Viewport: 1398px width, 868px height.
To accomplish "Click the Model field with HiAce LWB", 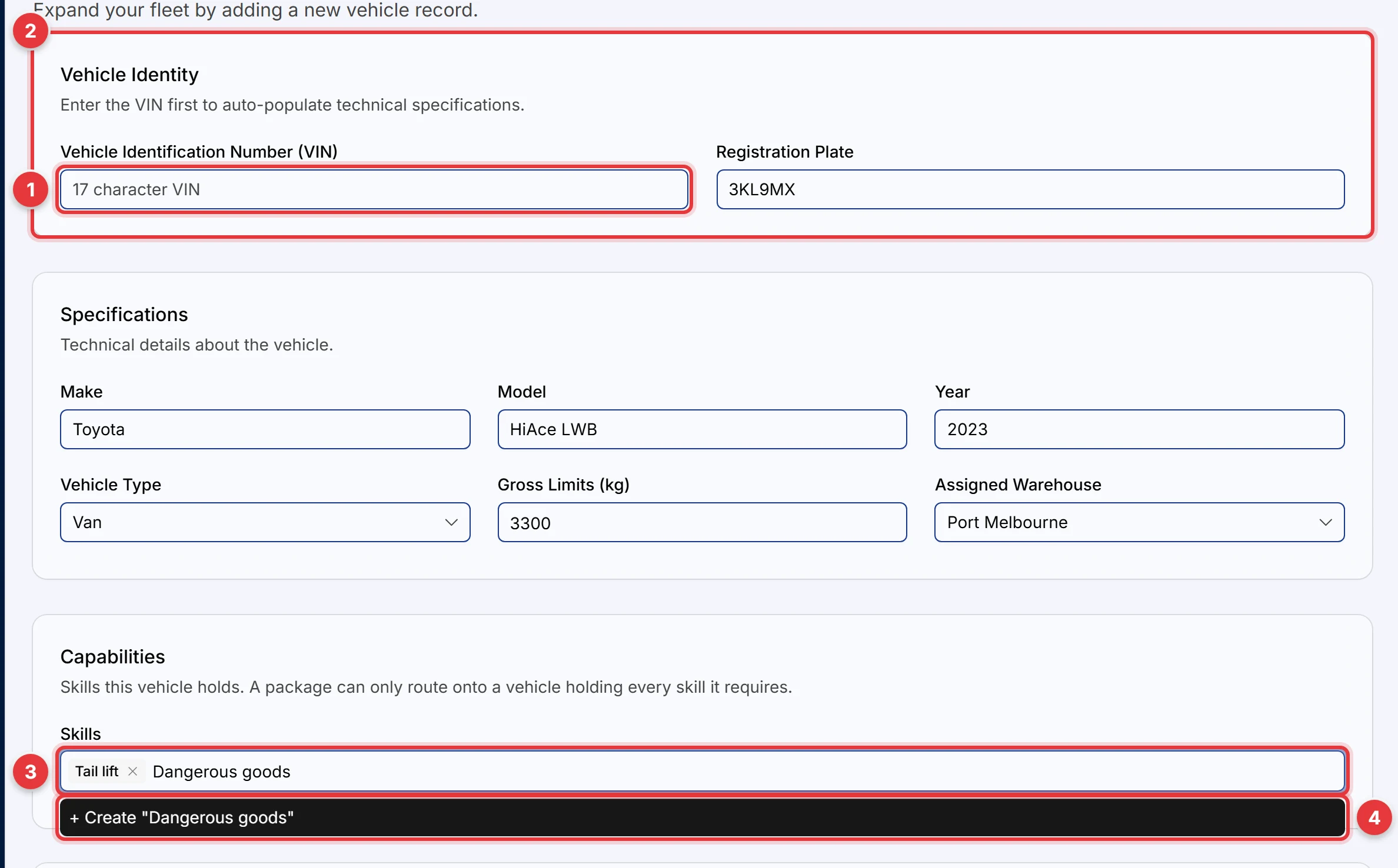I will coord(702,429).
